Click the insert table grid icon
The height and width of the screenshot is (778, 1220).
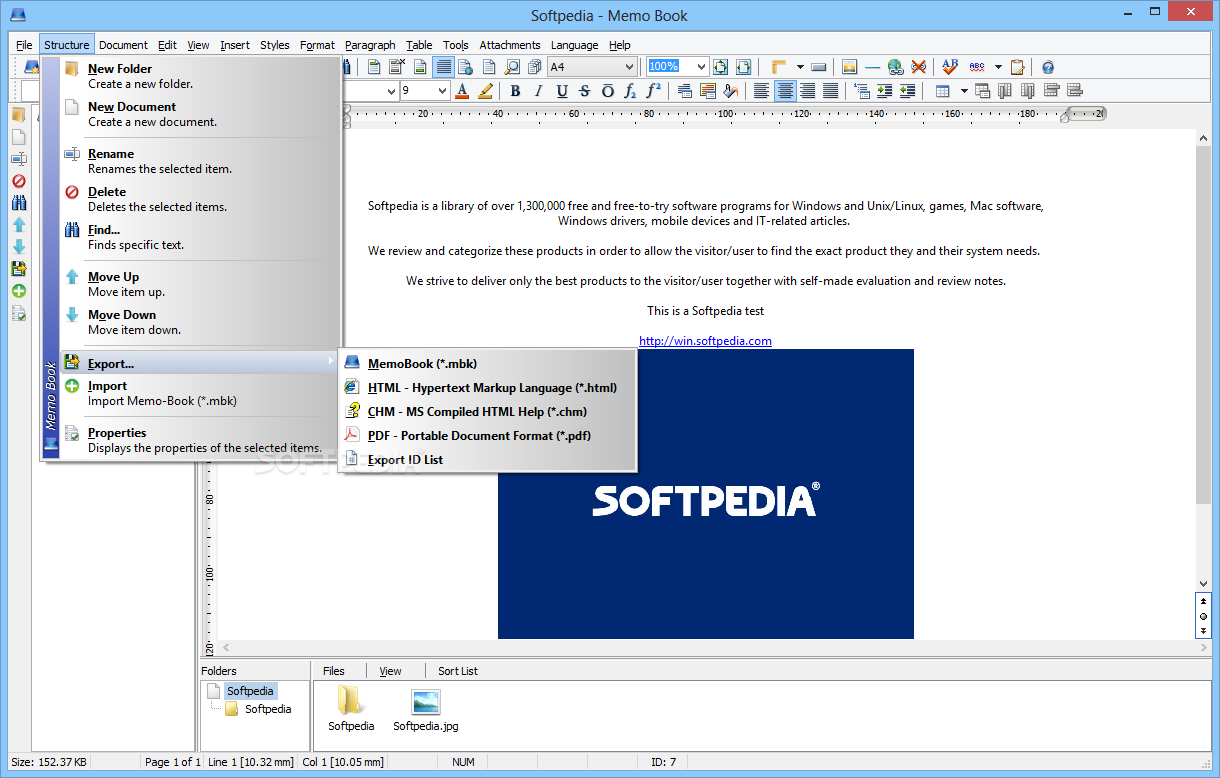942,91
